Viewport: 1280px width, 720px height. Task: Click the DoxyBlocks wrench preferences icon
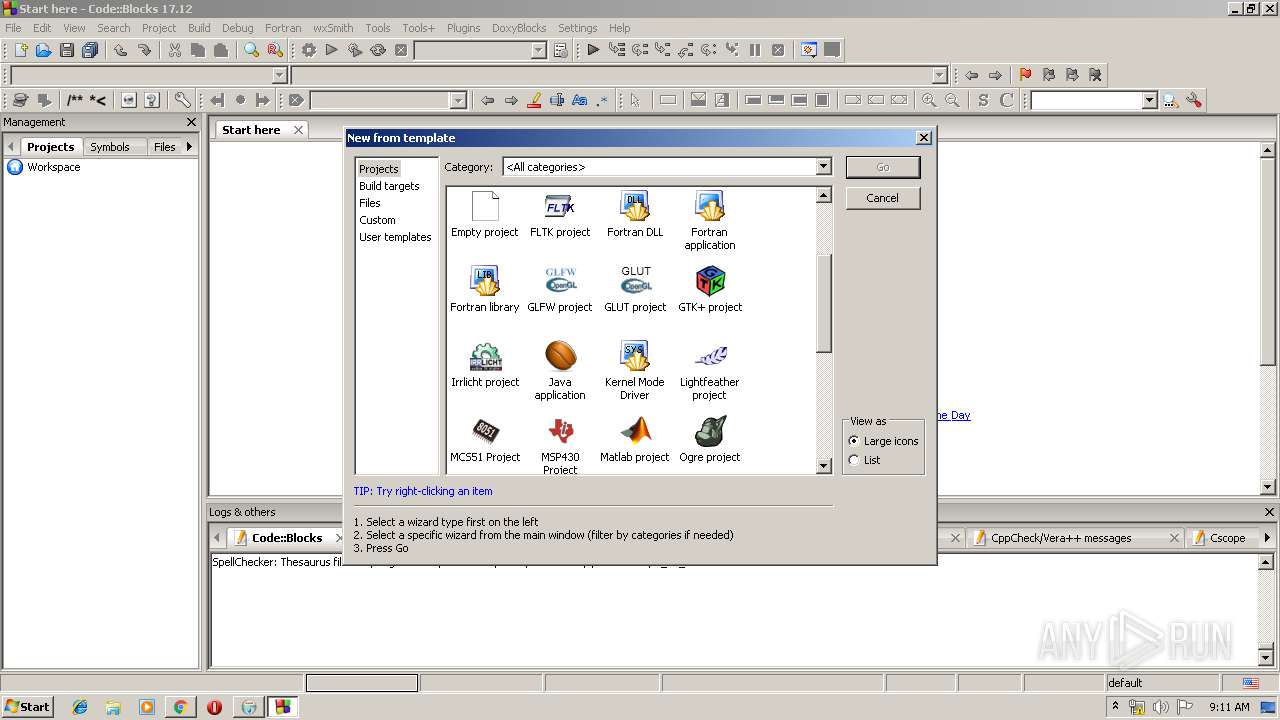(x=182, y=100)
